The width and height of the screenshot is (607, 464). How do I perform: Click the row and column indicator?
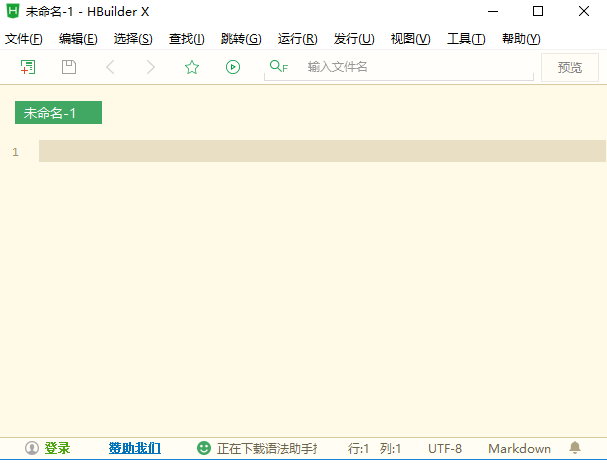[374, 448]
